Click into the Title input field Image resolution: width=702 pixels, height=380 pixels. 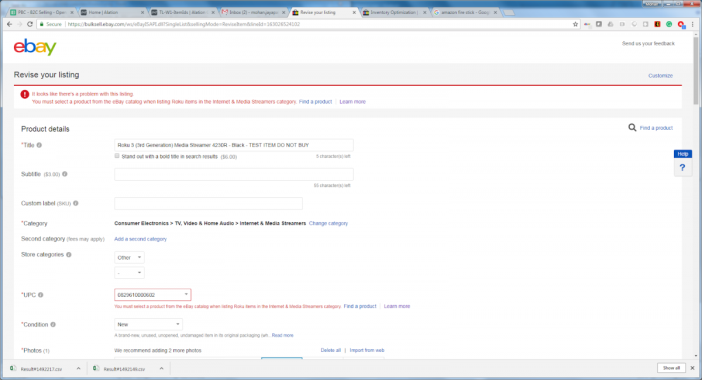234,145
